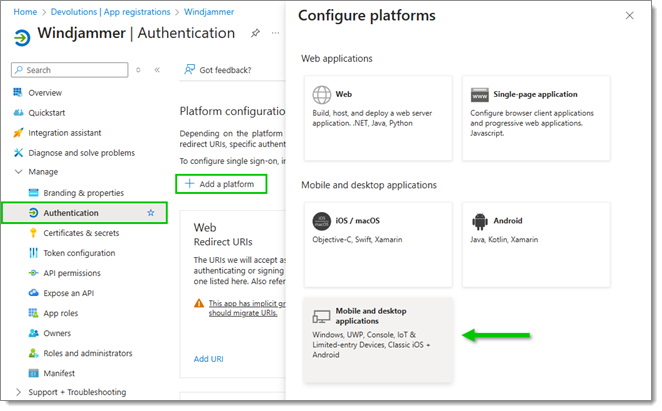The width and height of the screenshot is (662, 411).
Task: Click the Got feedback person icon
Action: click(x=189, y=69)
